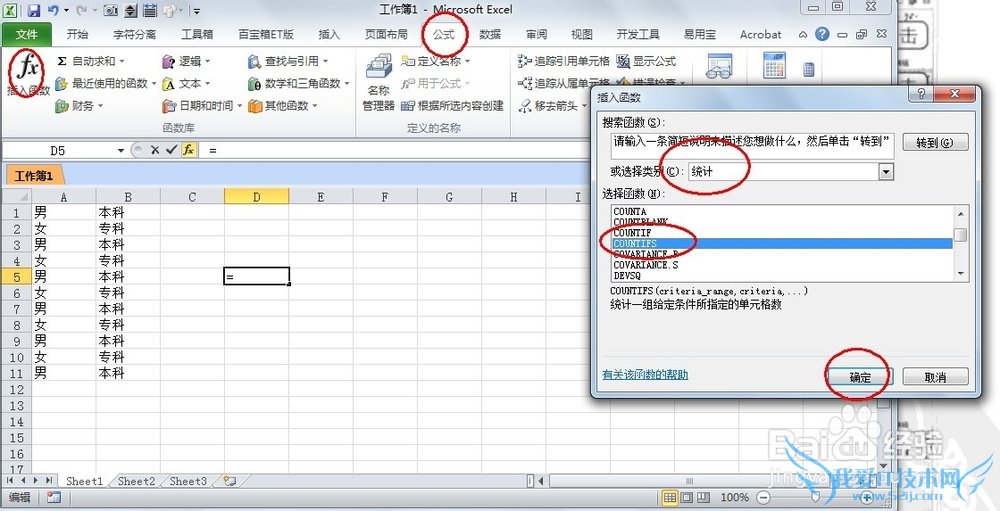
Task: Confirm formula entry with the checkmark icon
Action: click(x=171, y=150)
